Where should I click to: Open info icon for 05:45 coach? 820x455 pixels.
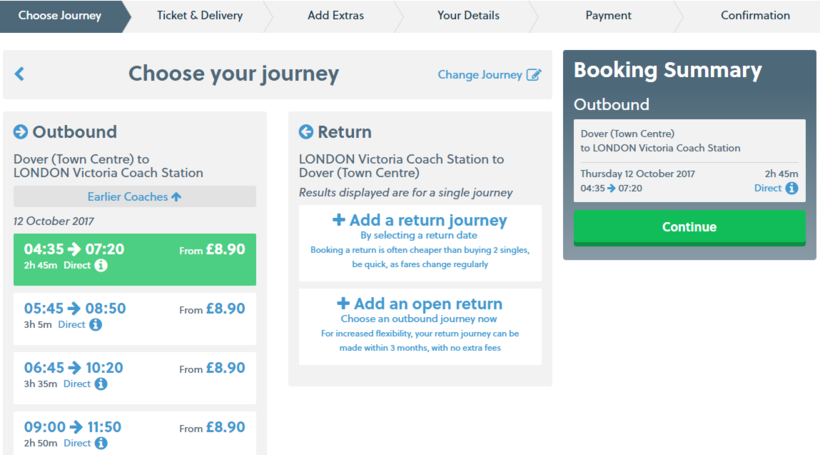pyautogui.click(x=95, y=325)
